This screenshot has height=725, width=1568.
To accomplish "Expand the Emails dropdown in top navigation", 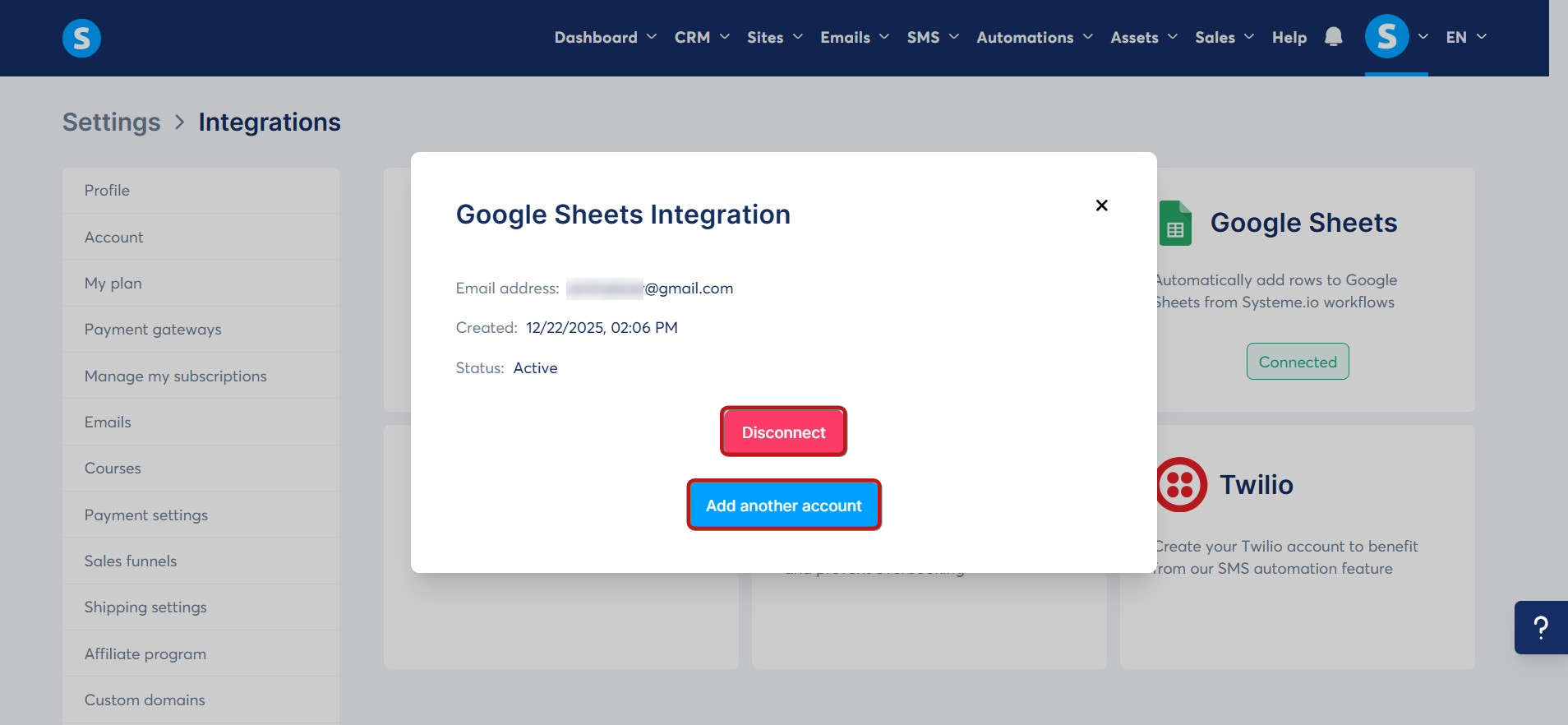I will (x=855, y=37).
